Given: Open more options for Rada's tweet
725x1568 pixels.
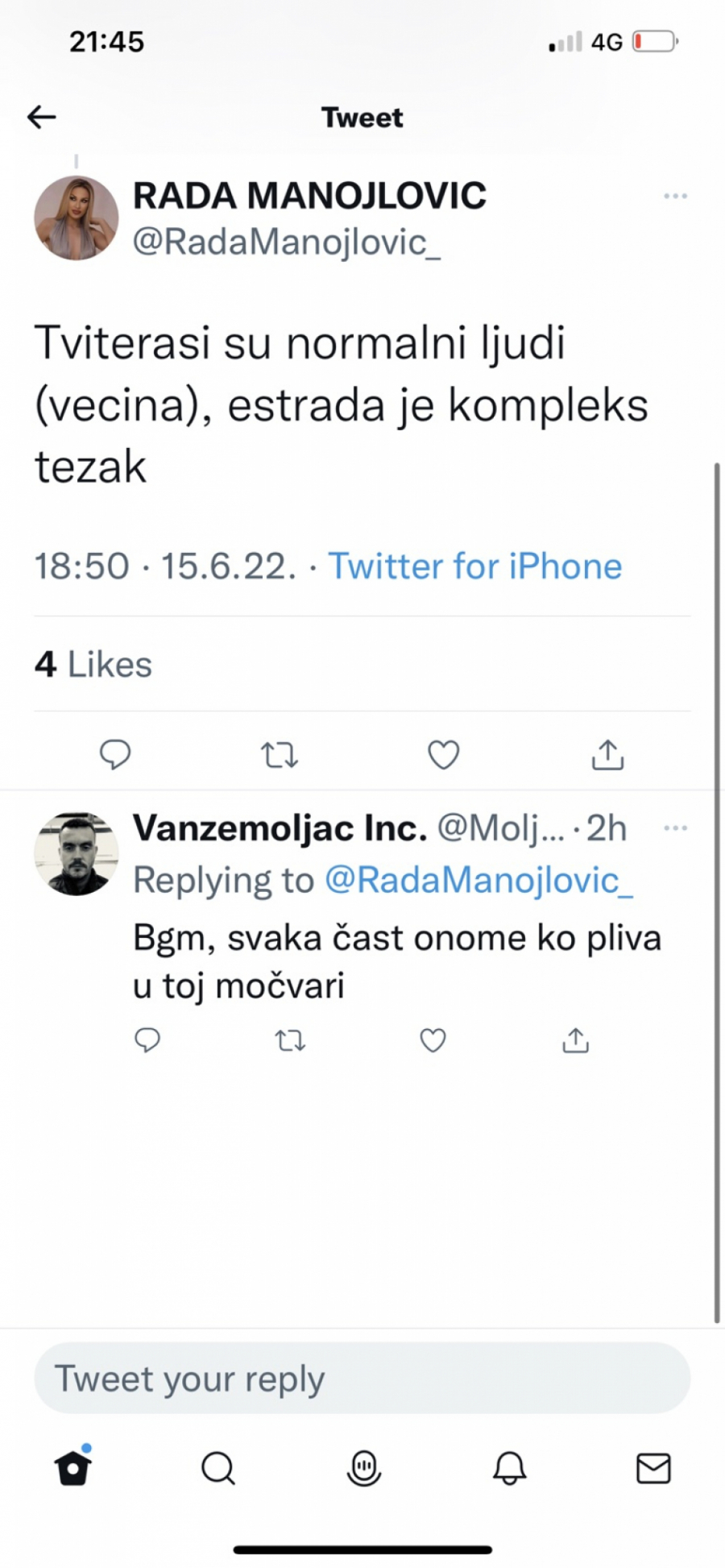Looking at the screenshot, I should 675,196.
